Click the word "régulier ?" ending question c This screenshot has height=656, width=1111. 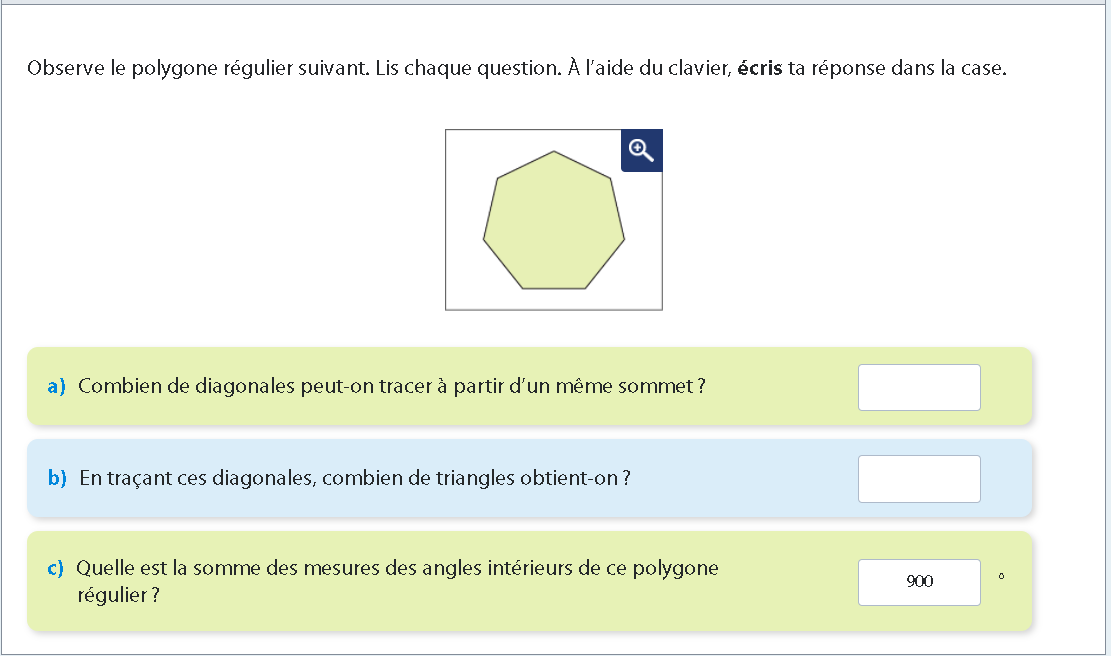pos(118,596)
